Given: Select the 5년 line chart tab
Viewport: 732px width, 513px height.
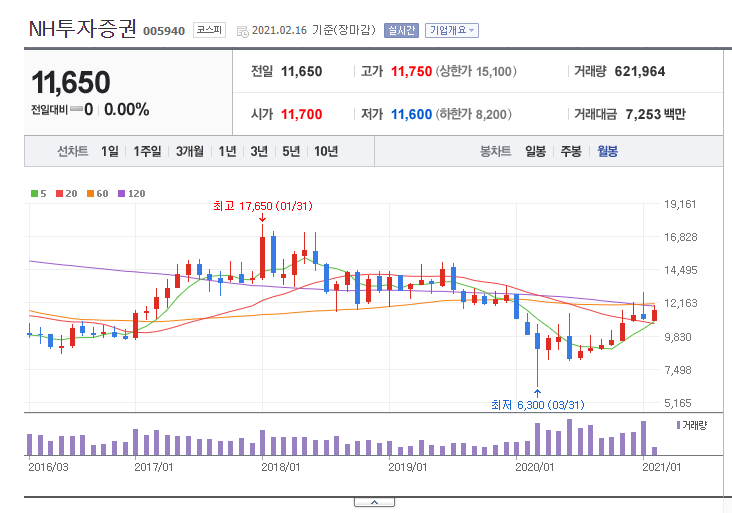Looking at the screenshot, I should [x=291, y=151].
